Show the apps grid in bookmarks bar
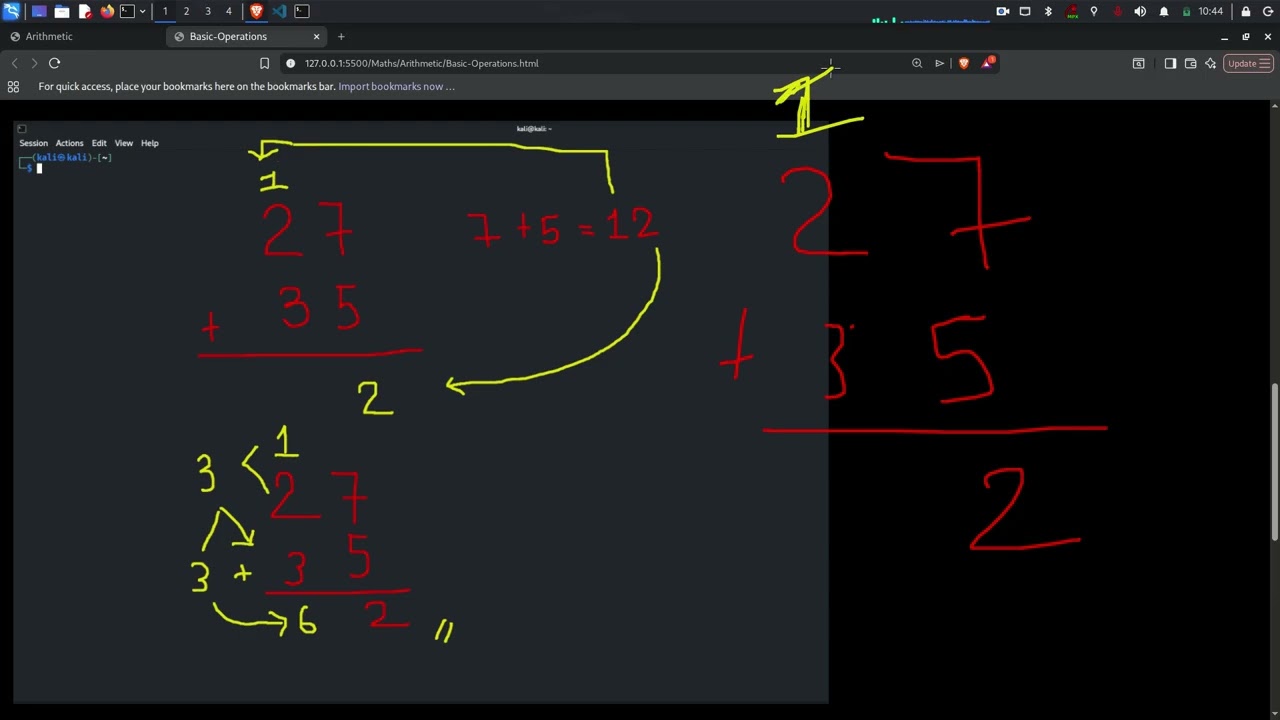This screenshot has width=1280, height=720. [x=13, y=87]
